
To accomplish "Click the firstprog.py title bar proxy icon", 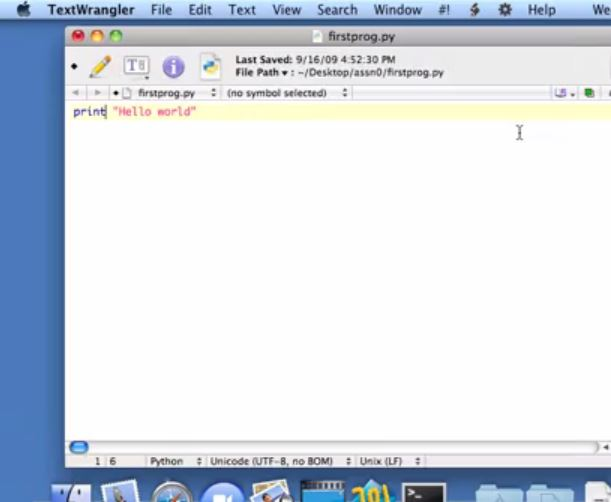I will tap(318, 37).
